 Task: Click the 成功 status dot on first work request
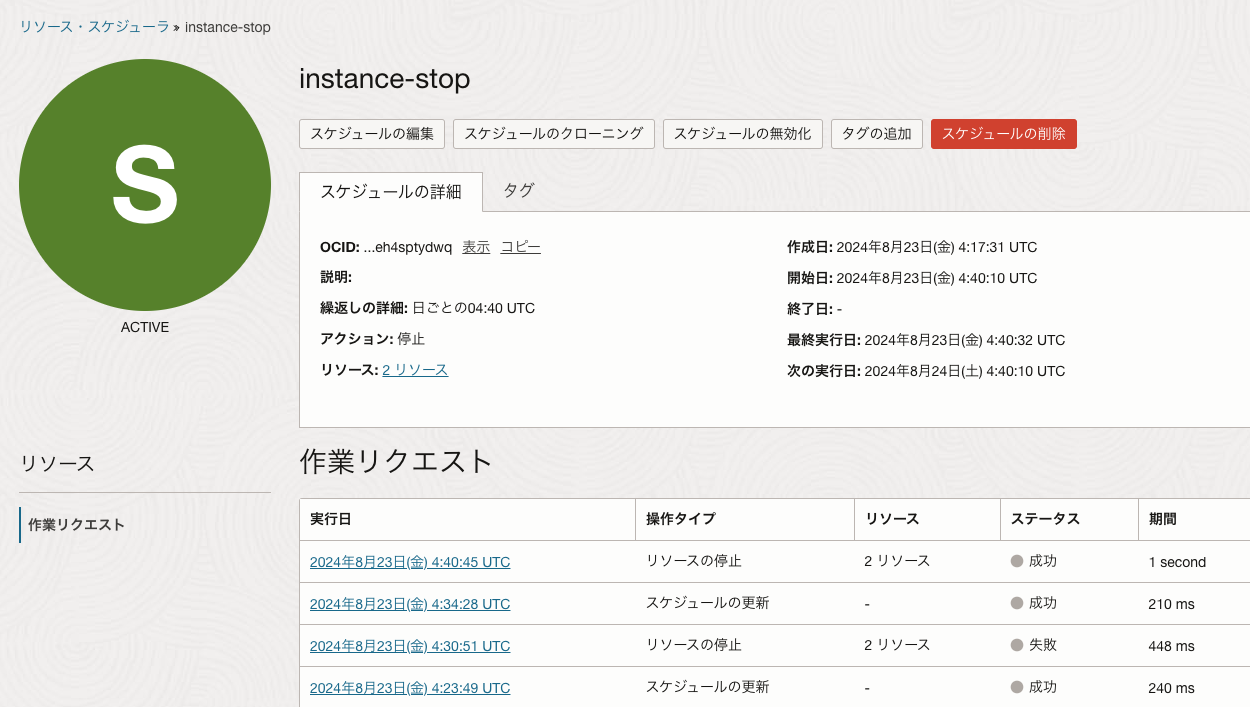pos(1017,561)
